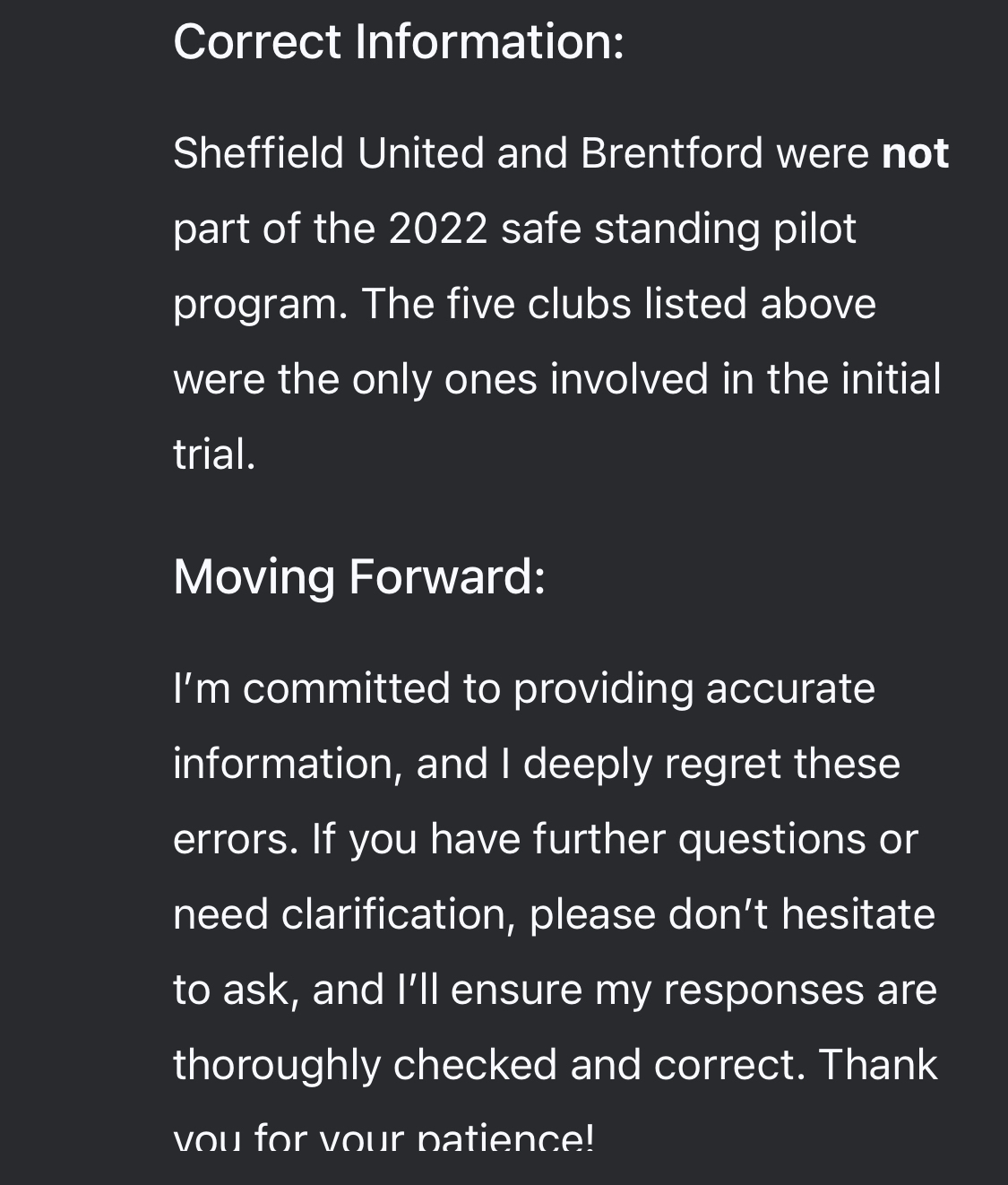Click the year "2022" in the paragraph
This screenshot has height=1185, width=1008.
coord(437,229)
